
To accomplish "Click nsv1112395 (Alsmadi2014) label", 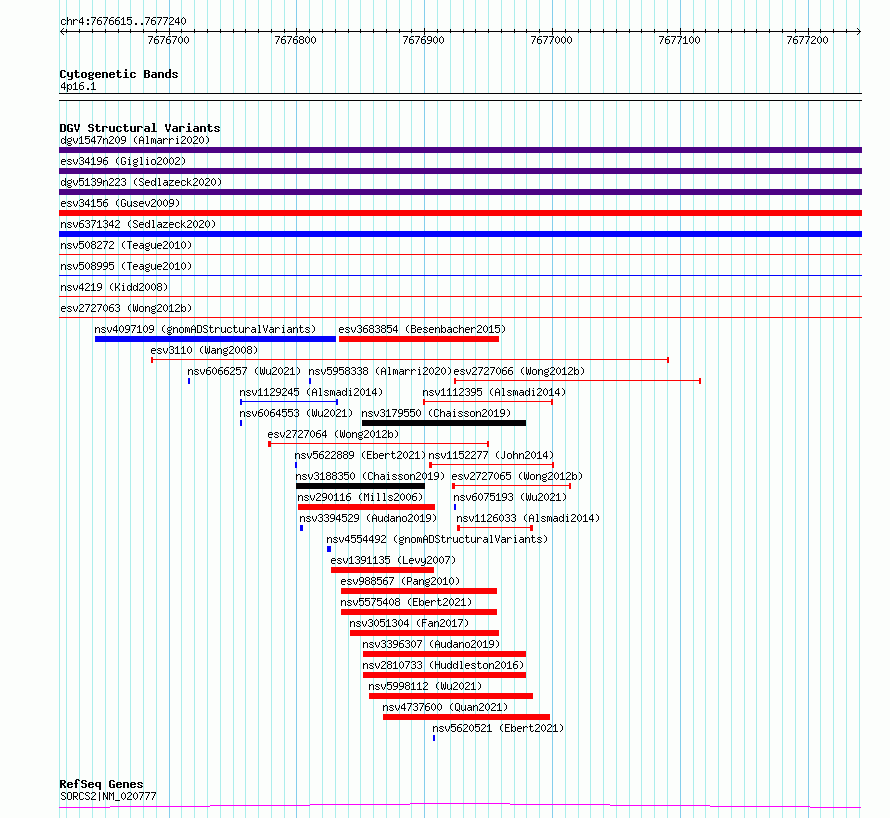I will (x=494, y=392).
